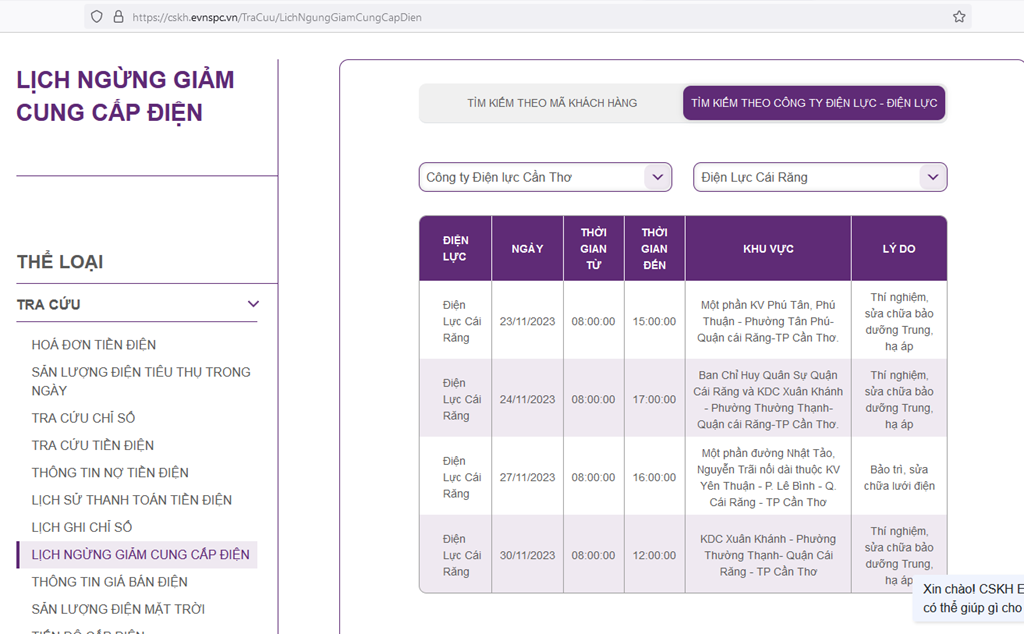The height and width of the screenshot is (634, 1024).
Task: Open Hoá đơn tiền điện link
Action: 94,345
